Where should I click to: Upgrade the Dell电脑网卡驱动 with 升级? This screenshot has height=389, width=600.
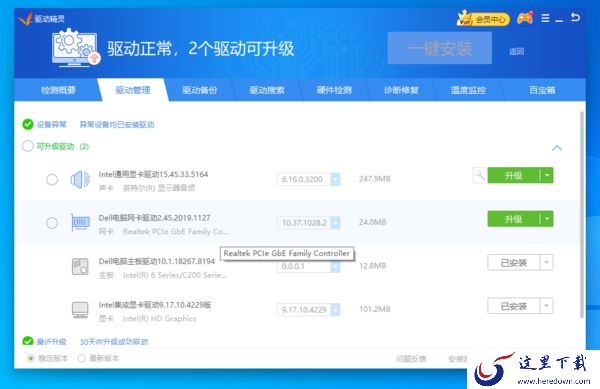coord(514,219)
